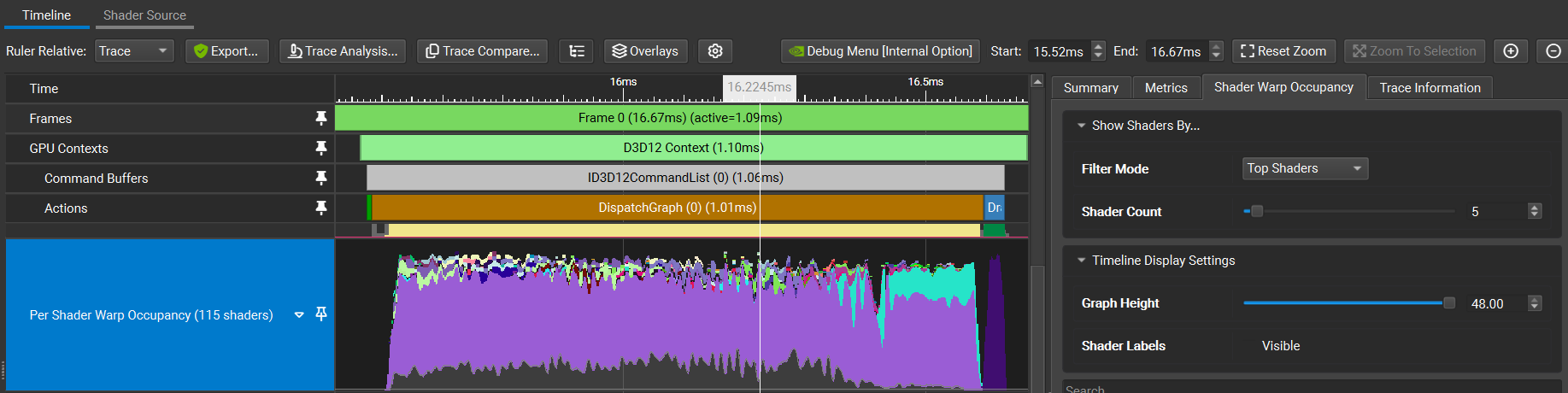Select the blue Dr action block

pos(995,208)
